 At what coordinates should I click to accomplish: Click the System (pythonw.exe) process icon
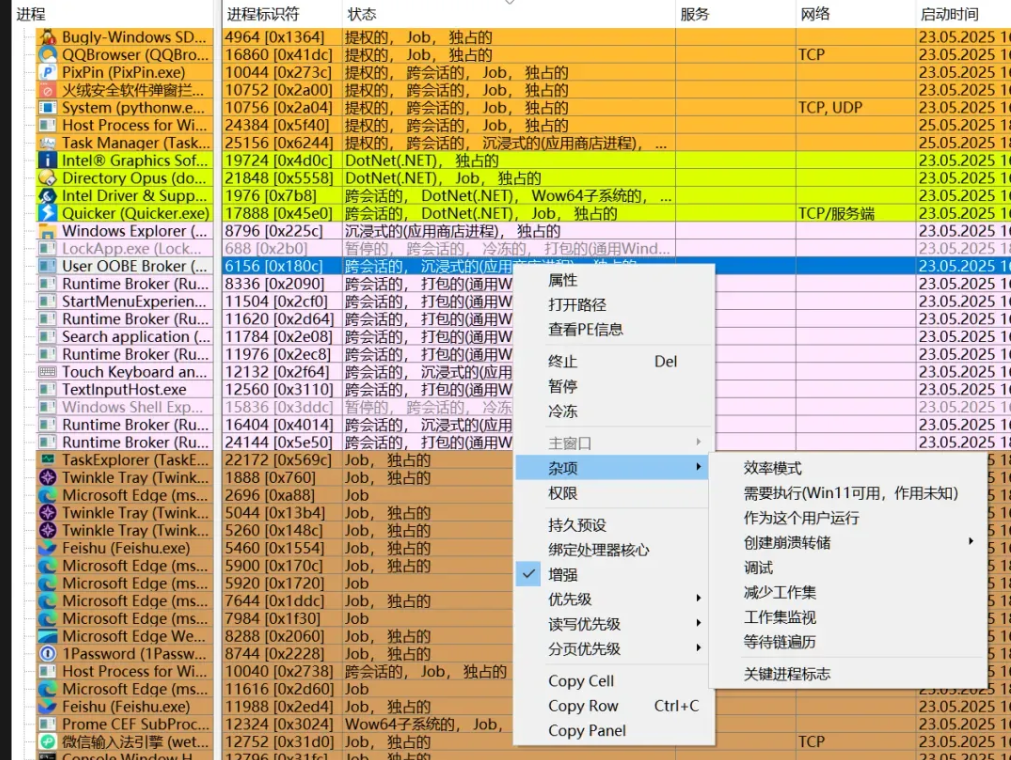(48, 108)
